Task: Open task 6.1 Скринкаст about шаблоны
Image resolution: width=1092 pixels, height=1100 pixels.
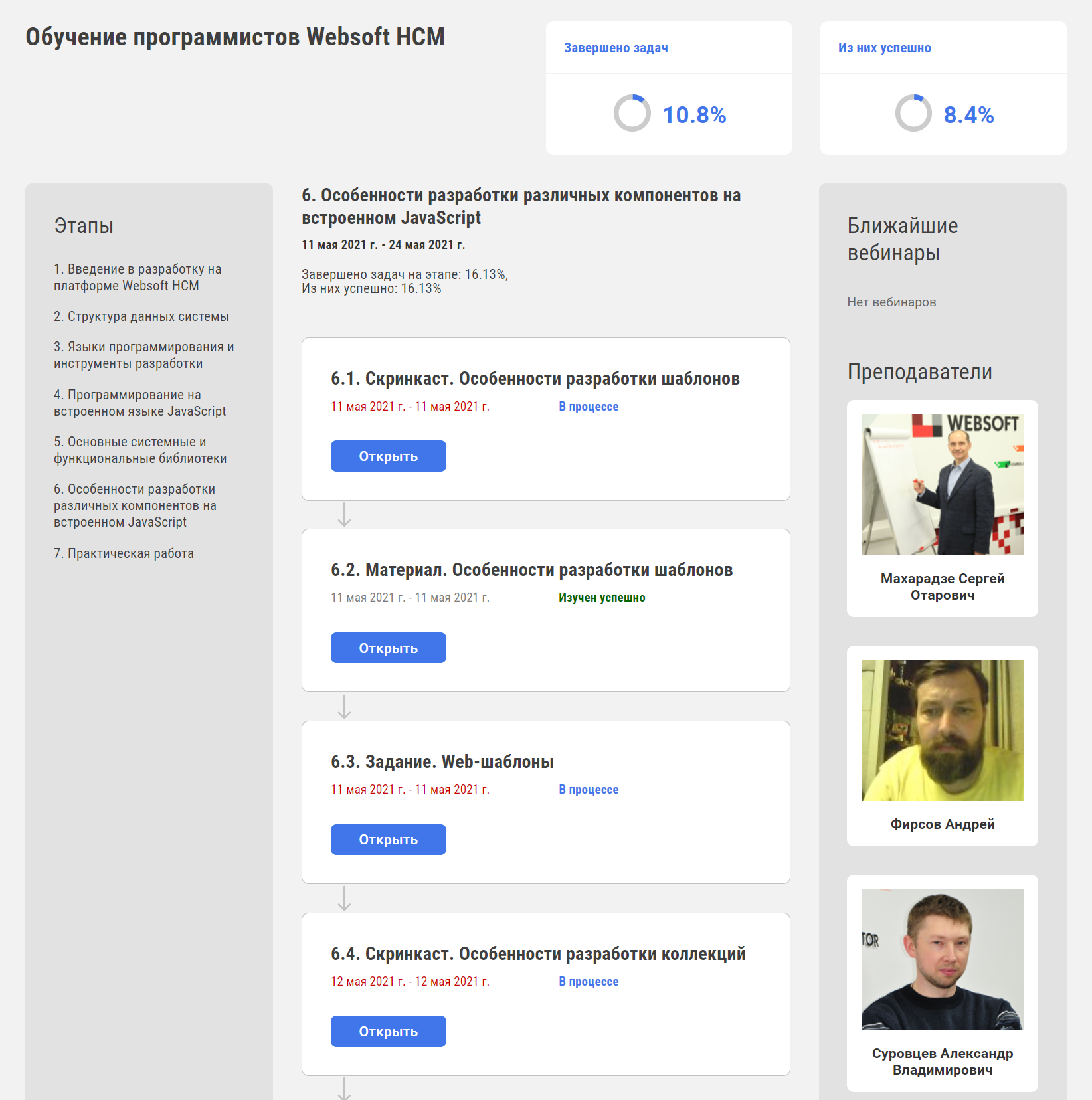Action: point(388,456)
